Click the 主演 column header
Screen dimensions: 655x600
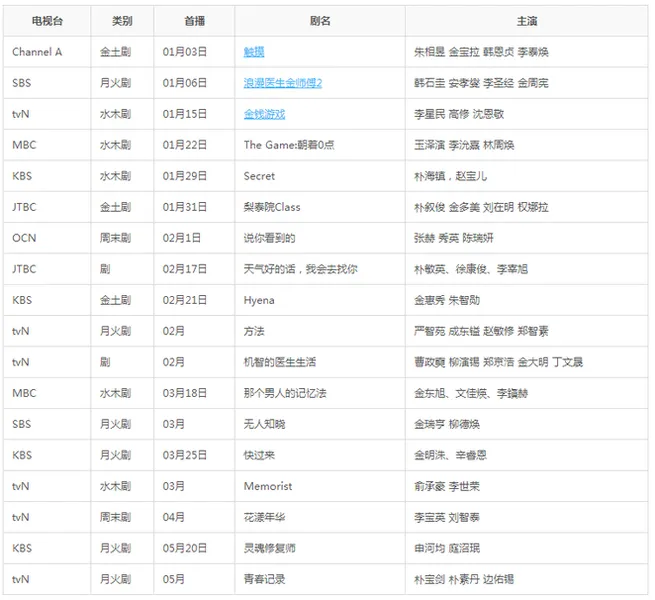[527, 21]
